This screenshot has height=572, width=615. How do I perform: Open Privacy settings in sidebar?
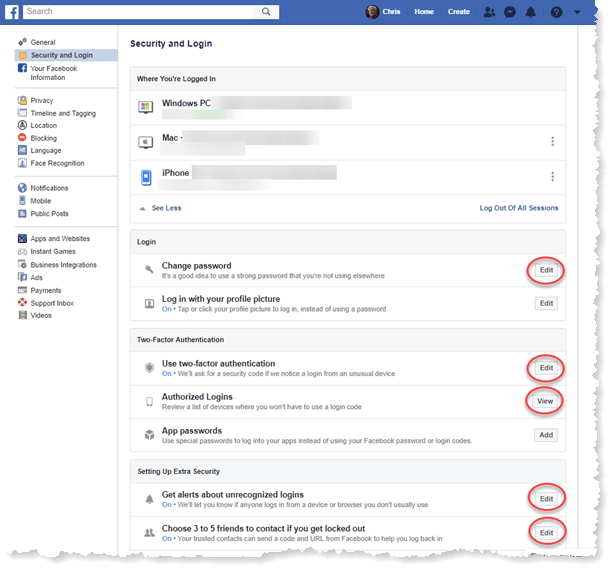point(42,100)
